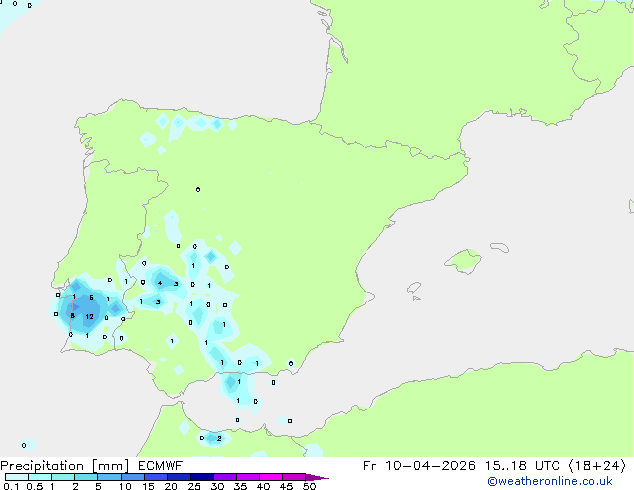This screenshot has width=634, height=490.
Task: Click the 0.1 to 0.5 mm legend swatch
Action: pos(17,477)
